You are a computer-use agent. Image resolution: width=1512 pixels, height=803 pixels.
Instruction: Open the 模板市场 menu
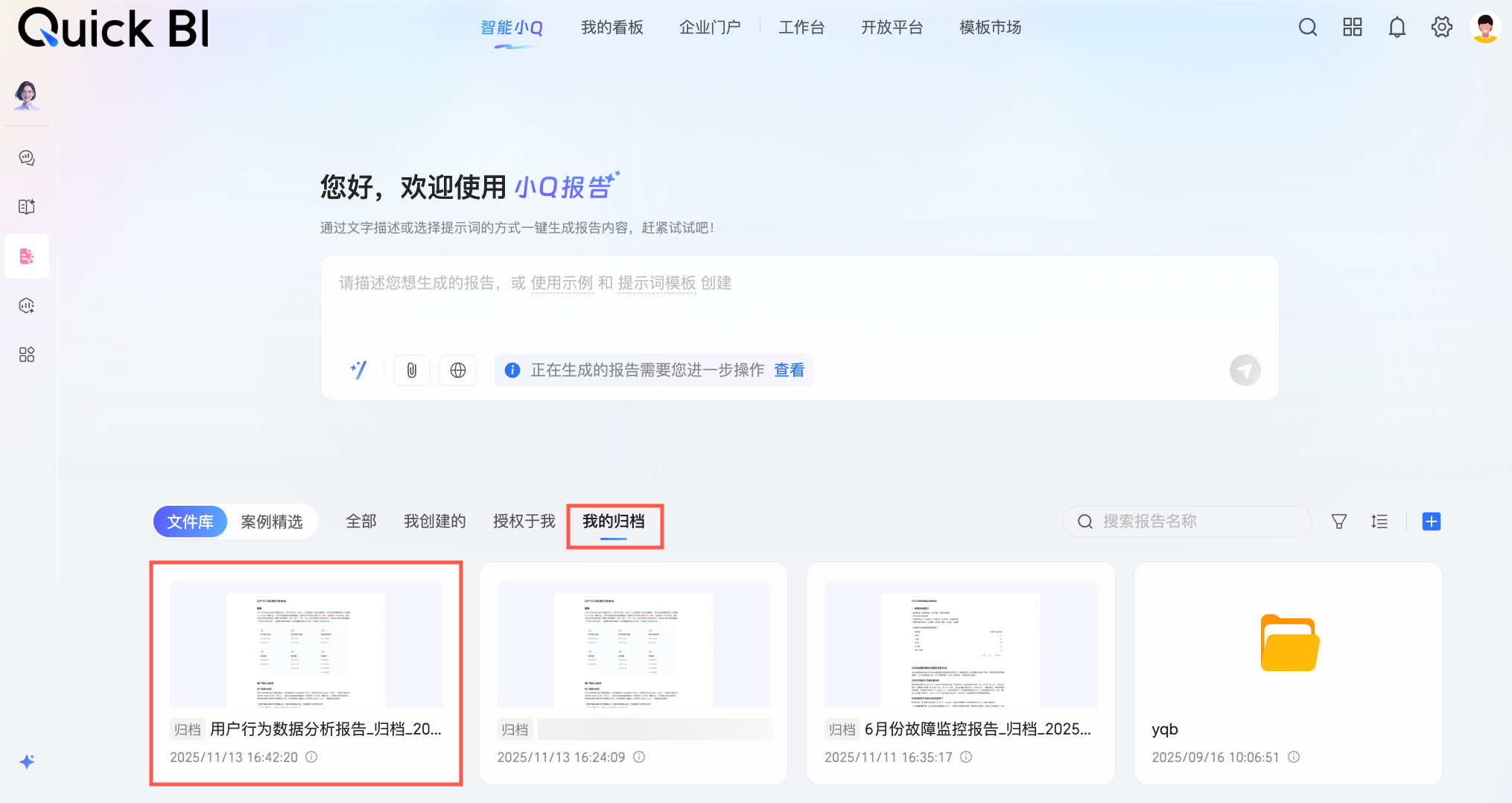(991, 28)
